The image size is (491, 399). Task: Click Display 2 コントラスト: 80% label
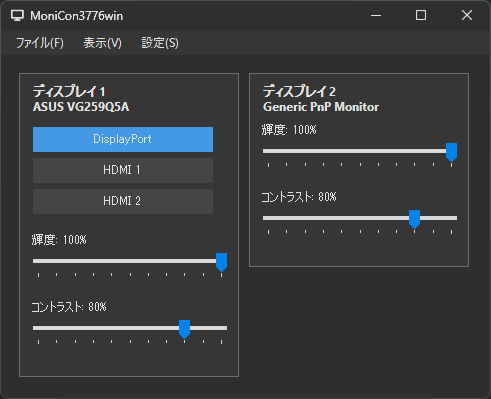299,197
